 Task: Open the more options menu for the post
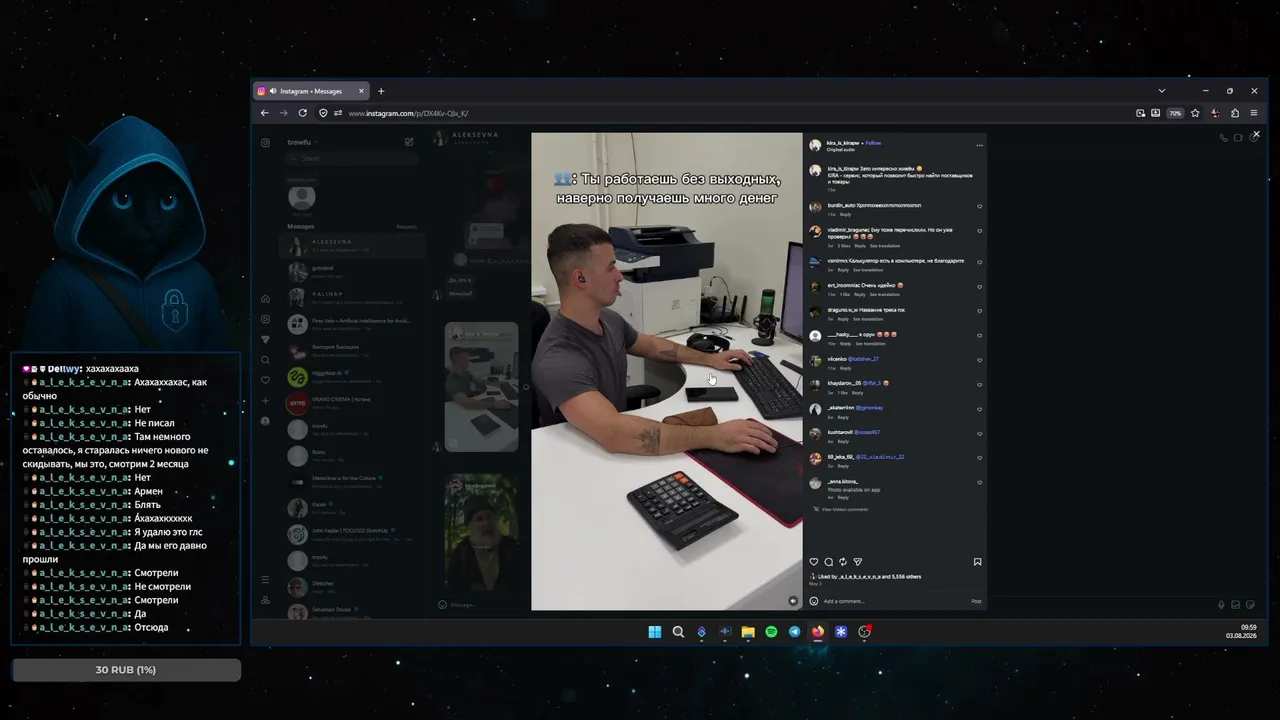[x=979, y=146]
